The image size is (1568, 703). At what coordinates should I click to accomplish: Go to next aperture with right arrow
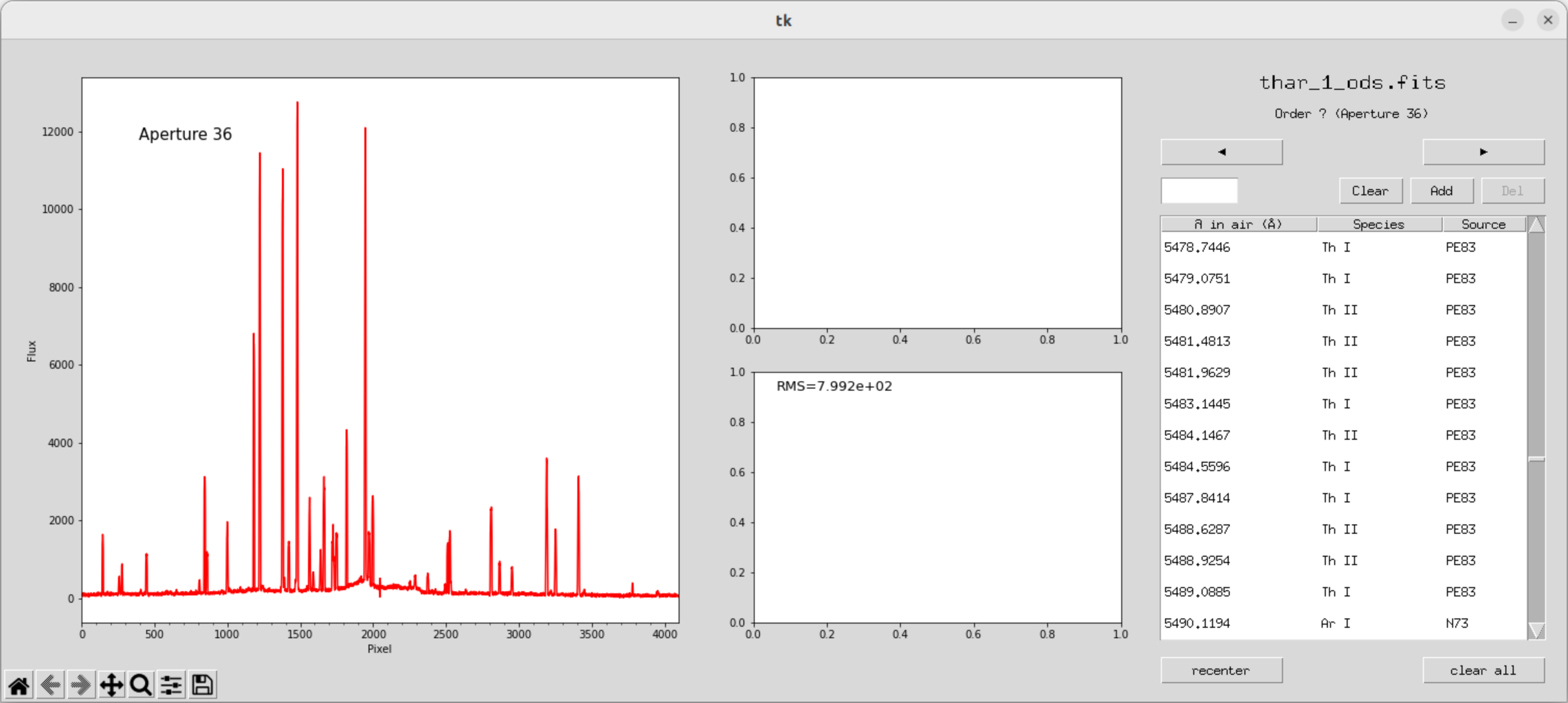pyautogui.click(x=1483, y=151)
